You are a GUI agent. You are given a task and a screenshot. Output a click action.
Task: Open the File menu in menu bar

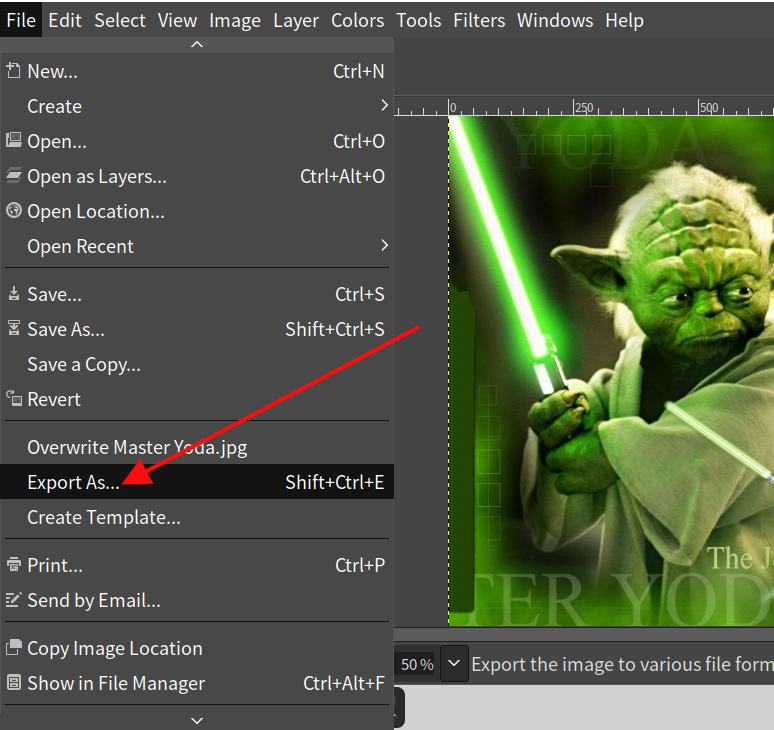coord(21,20)
